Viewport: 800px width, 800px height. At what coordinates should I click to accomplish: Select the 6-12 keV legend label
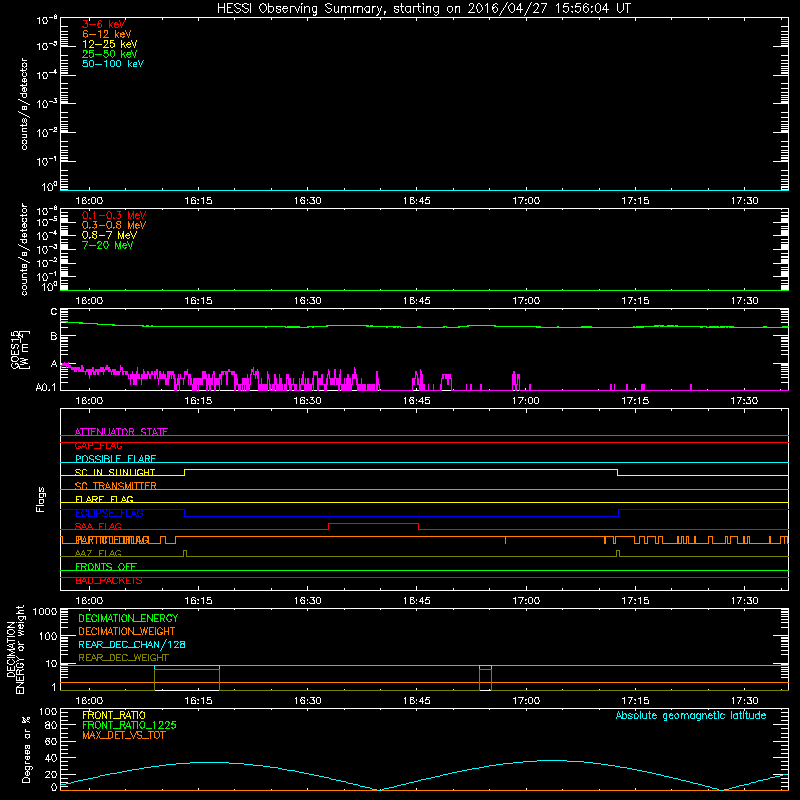107,34
